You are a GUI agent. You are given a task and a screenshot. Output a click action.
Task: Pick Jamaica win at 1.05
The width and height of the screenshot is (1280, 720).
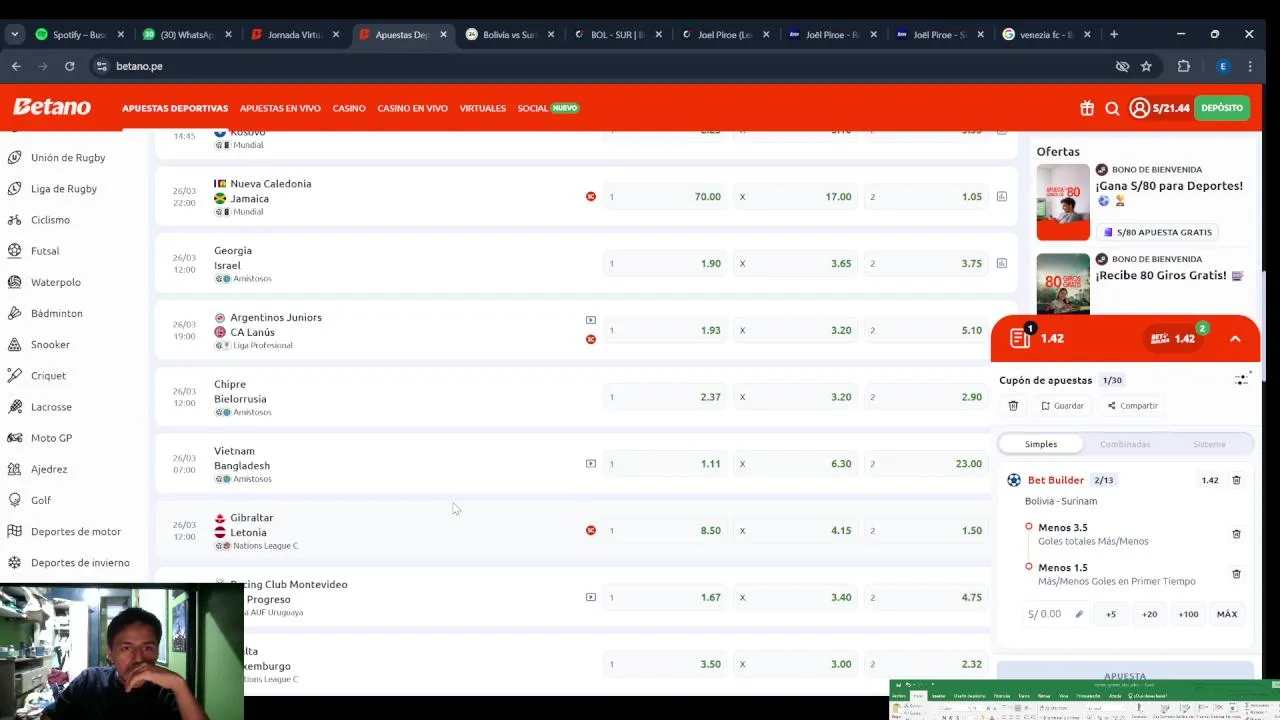(x=925, y=197)
